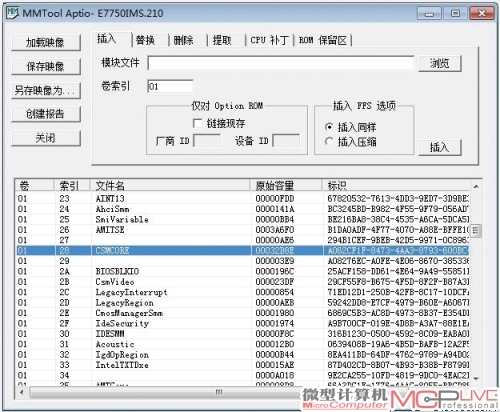
Task: Select the SmiVariable module row
Action: tap(242, 219)
